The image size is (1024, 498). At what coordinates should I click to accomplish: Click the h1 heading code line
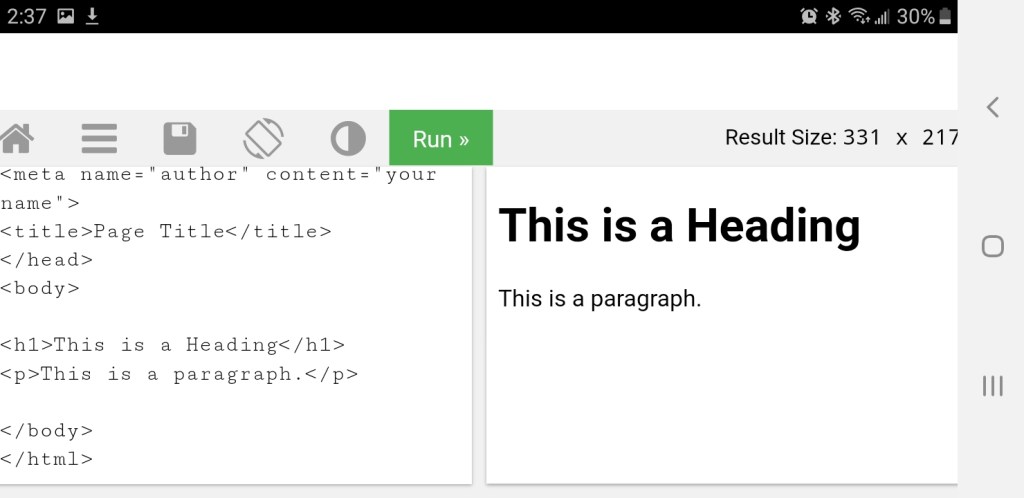pos(172,345)
